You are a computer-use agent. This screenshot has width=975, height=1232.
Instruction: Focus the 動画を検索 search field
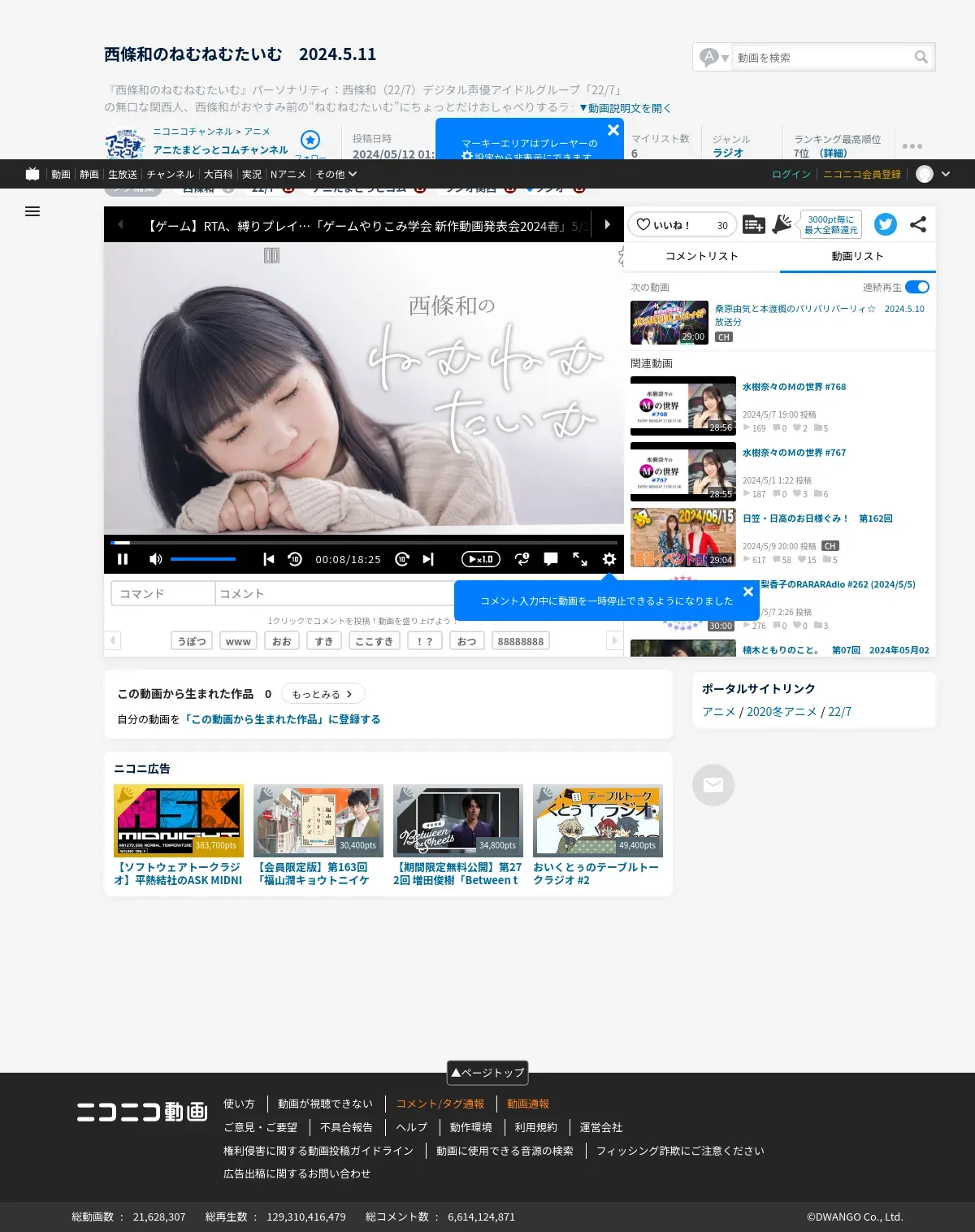pos(822,57)
